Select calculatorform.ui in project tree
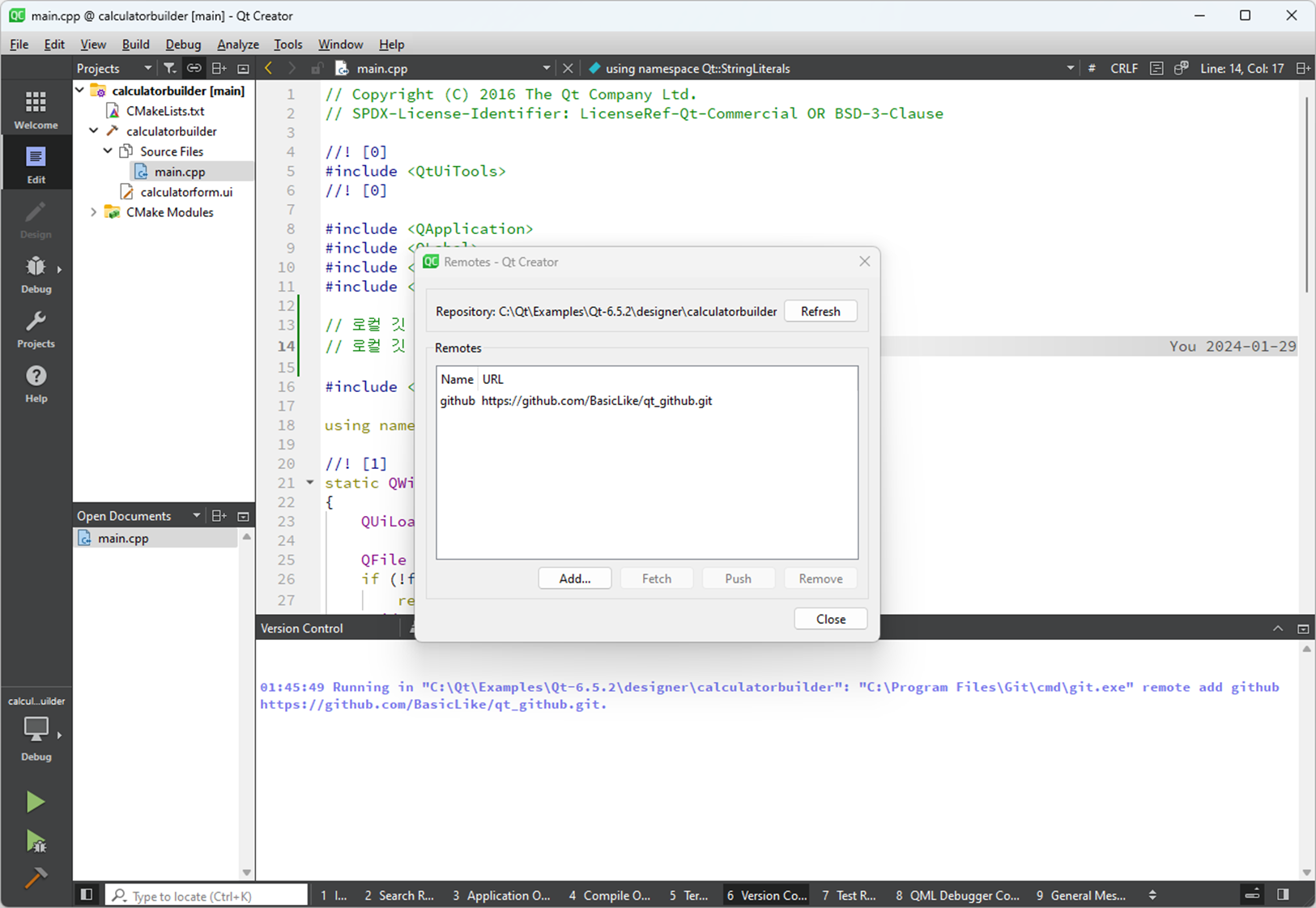Screen dimensions: 1316x908 (186, 192)
